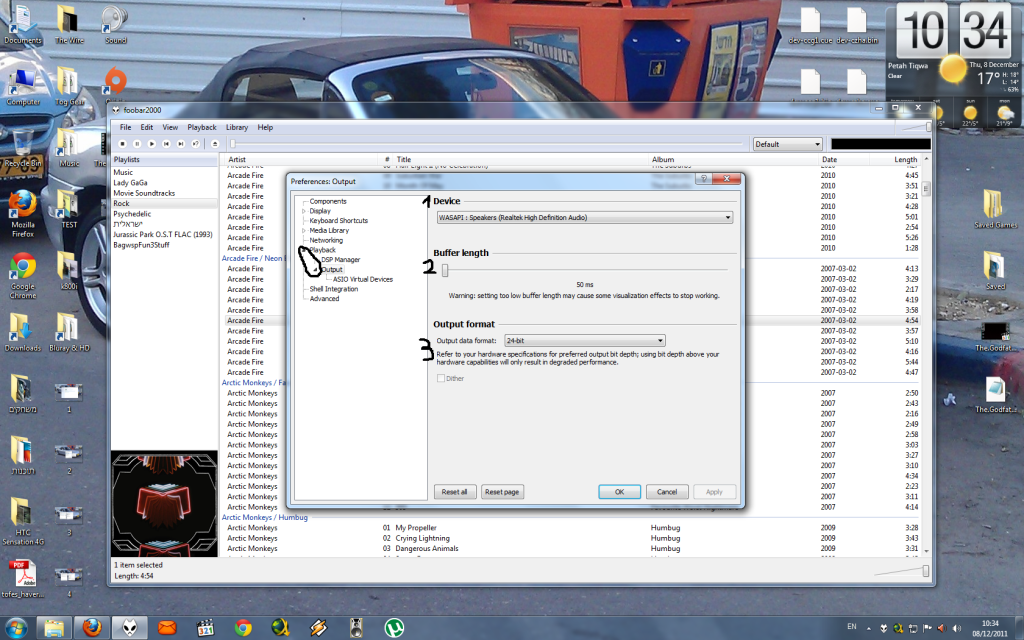Select DSP Manager in preferences tree
This screenshot has width=1024, height=640.
pos(340,260)
